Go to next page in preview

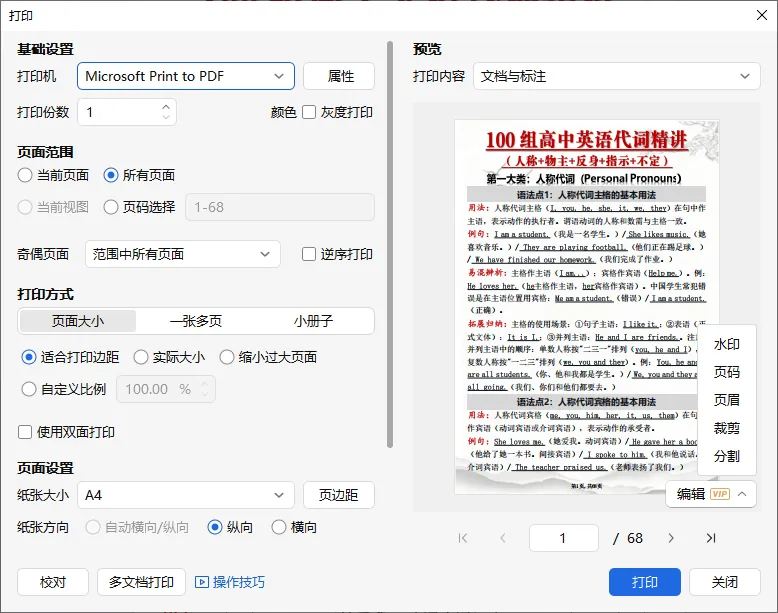[x=671, y=538]
